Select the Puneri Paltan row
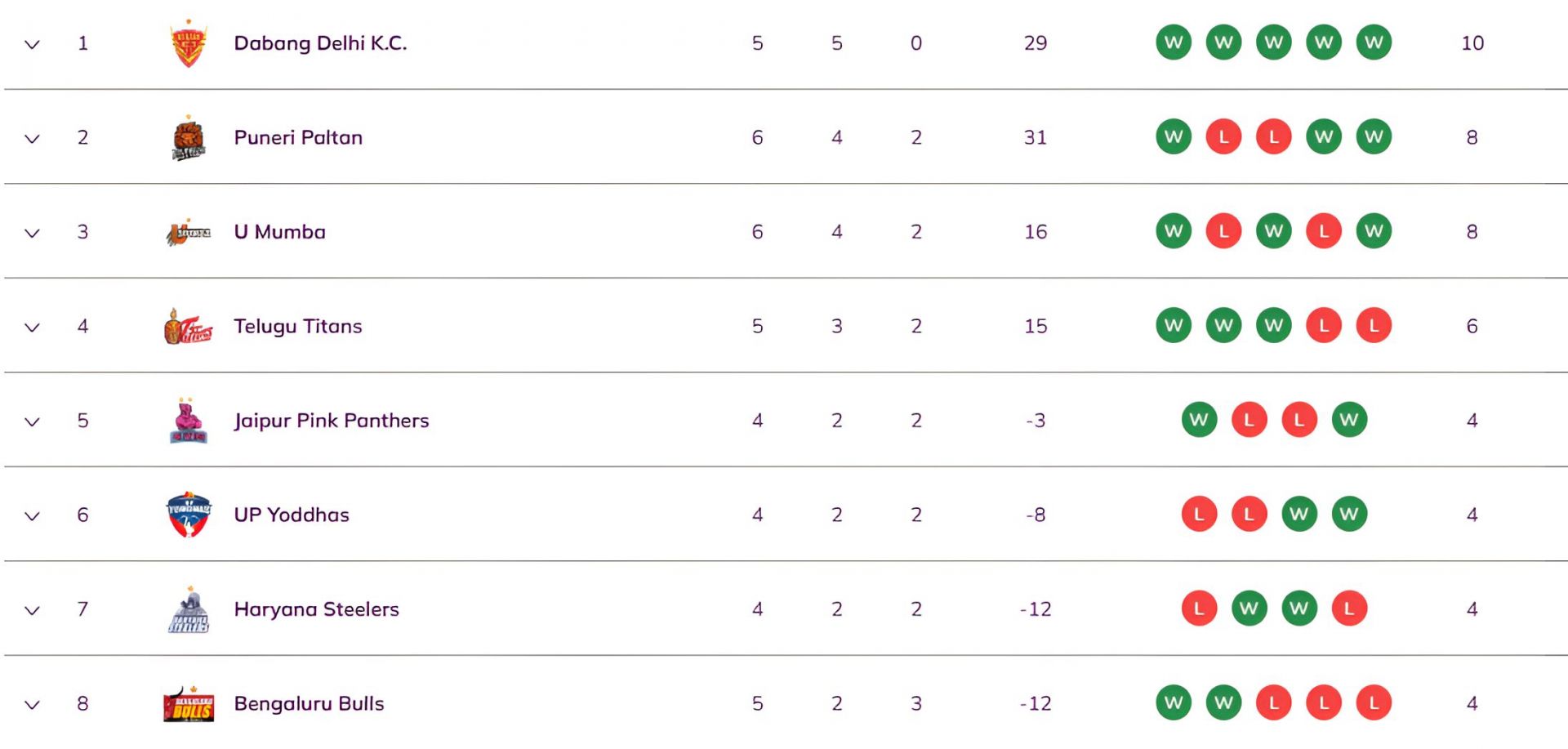The width and height of the screenshot is (1568, 749). click(x=298, y=137)
